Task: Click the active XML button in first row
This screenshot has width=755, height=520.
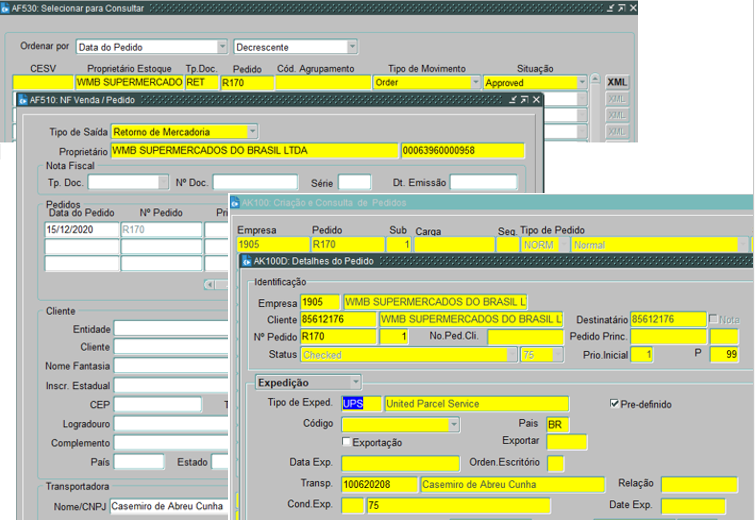Action: [617, 82]
